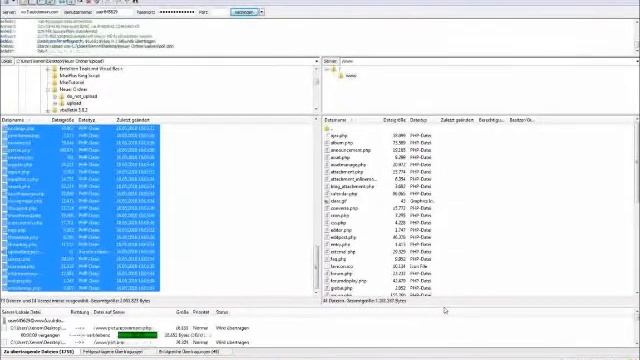The image size is (640, 360).
Task: Sort remote files by Dateigröße header
Action: click(394, 120)
